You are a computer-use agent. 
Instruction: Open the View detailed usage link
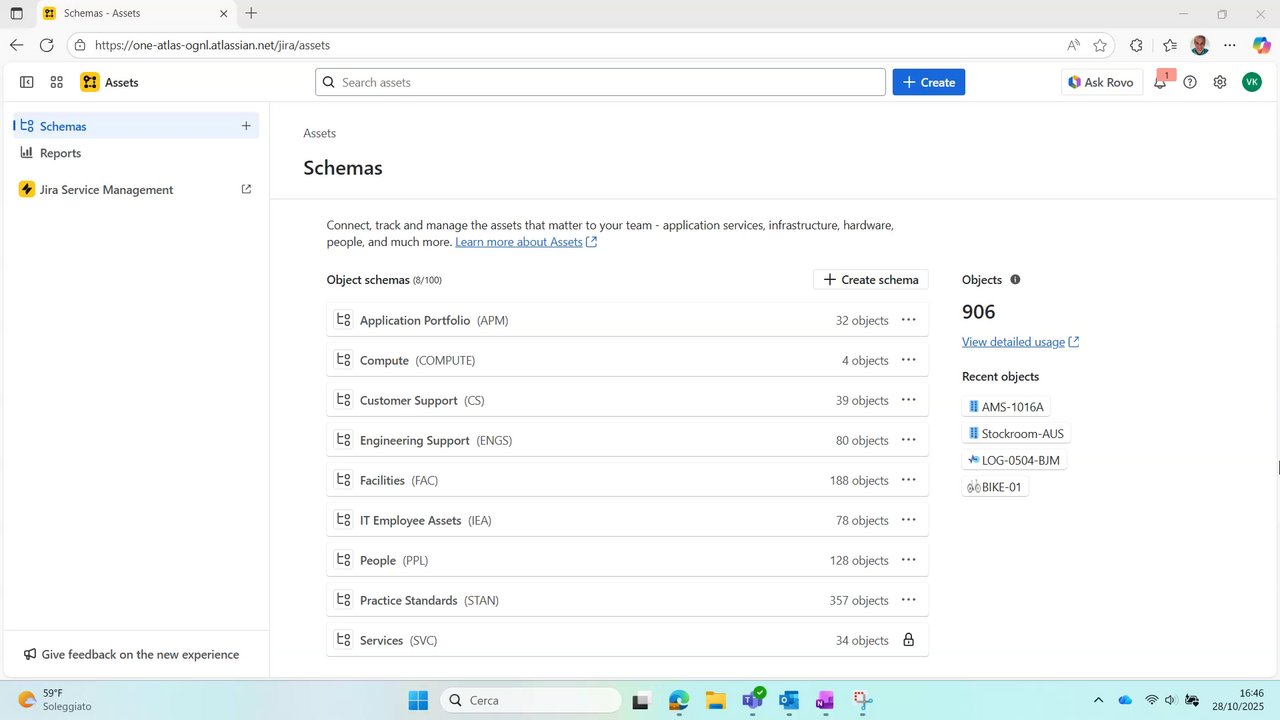point(1020,342)
